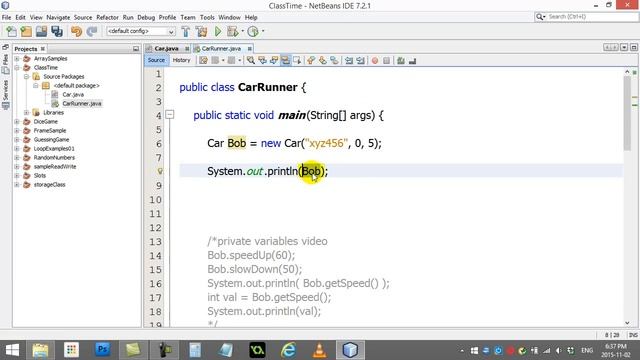Click the Undo arrow icon
Image resolution: width=640 pixels, height=360 pixels.
pos(76,31)
